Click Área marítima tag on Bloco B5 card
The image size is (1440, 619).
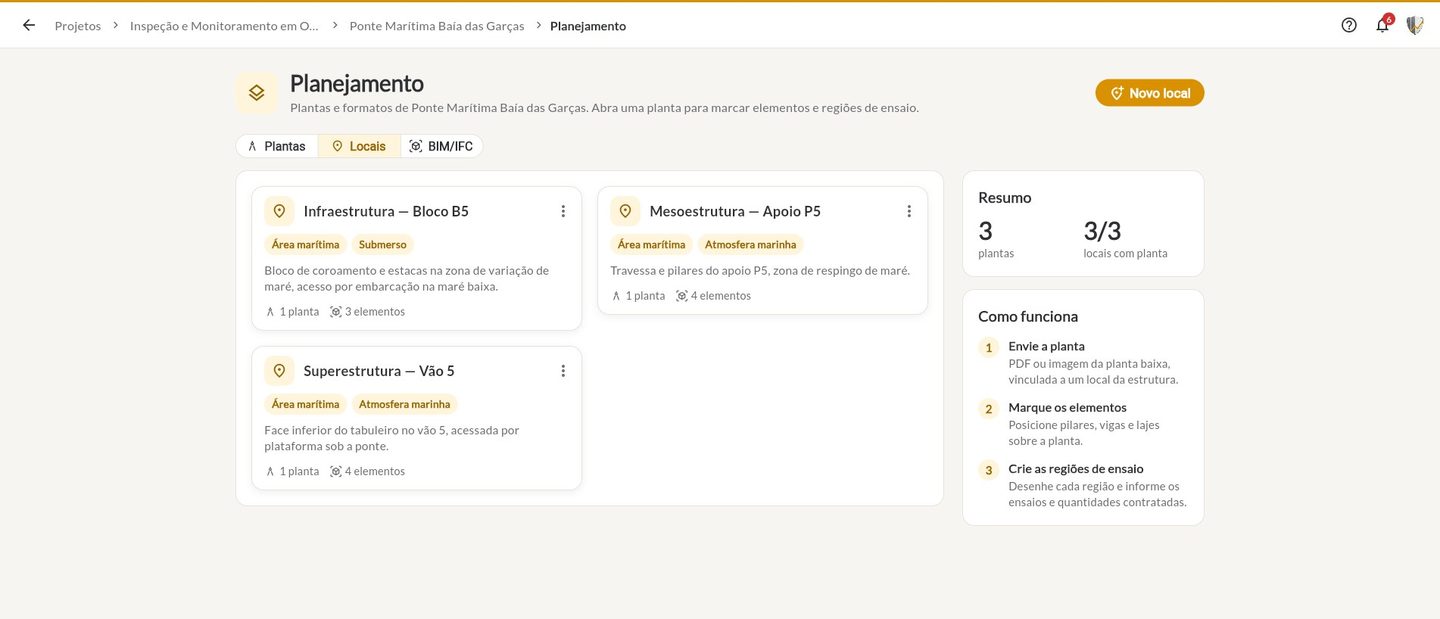tap(305, 244)
